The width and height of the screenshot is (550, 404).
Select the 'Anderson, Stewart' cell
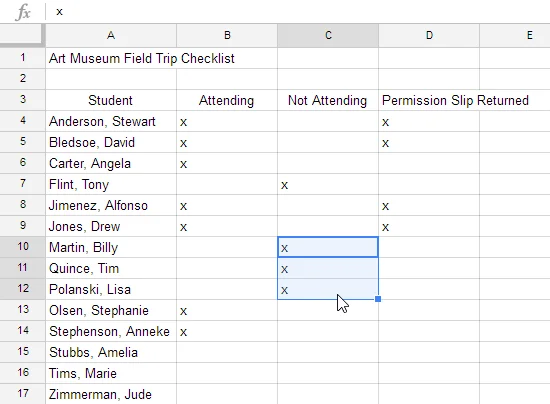pyautogui.click(x=111, y=121)
